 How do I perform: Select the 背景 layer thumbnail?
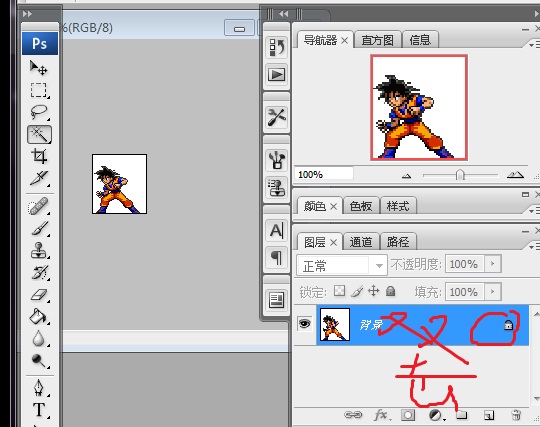[335, 324]
